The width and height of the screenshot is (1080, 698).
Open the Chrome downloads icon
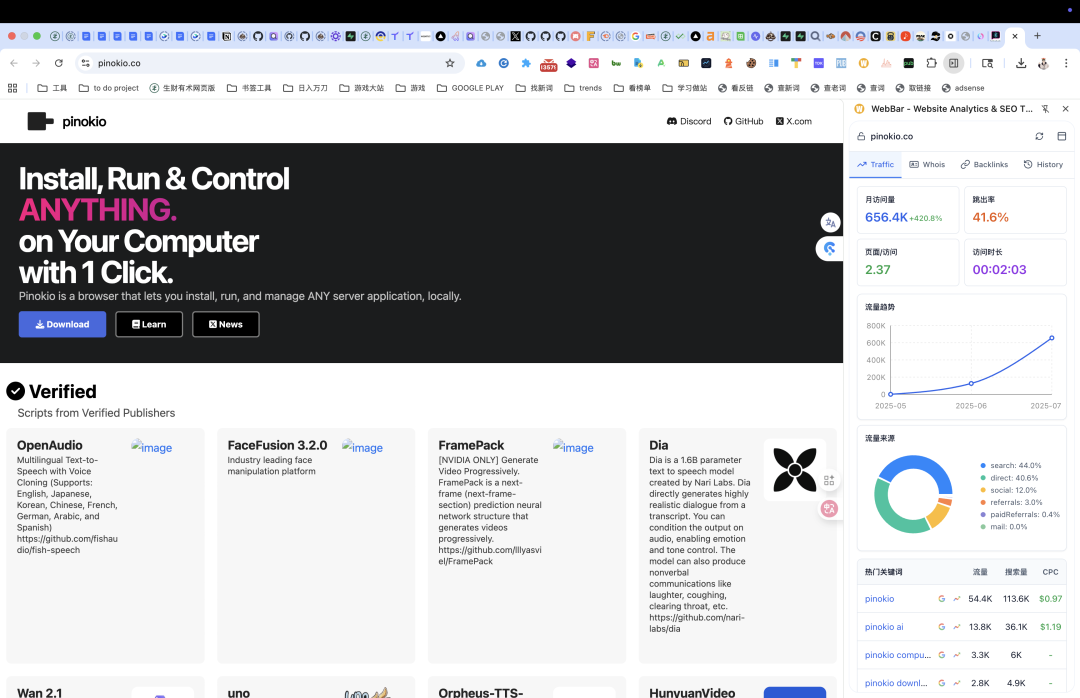coord(1021,63)
